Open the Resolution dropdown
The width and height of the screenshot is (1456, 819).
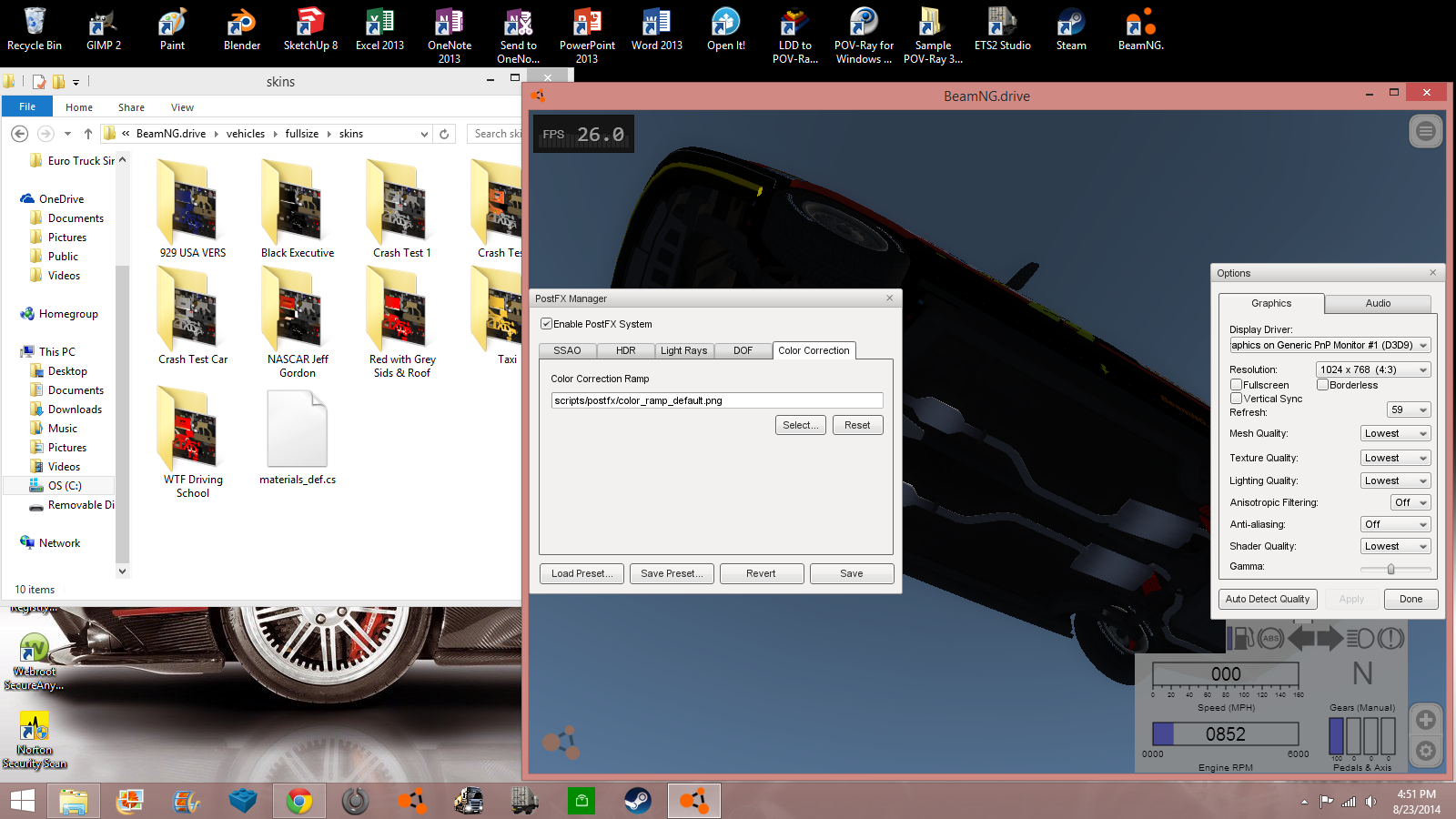click(x=1373, y=369)
